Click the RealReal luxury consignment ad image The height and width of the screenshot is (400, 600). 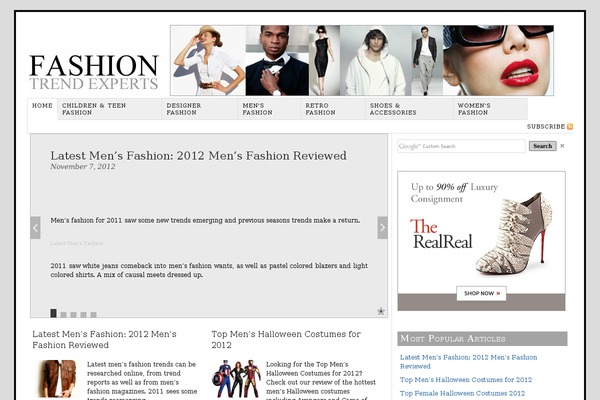[481, 241]
